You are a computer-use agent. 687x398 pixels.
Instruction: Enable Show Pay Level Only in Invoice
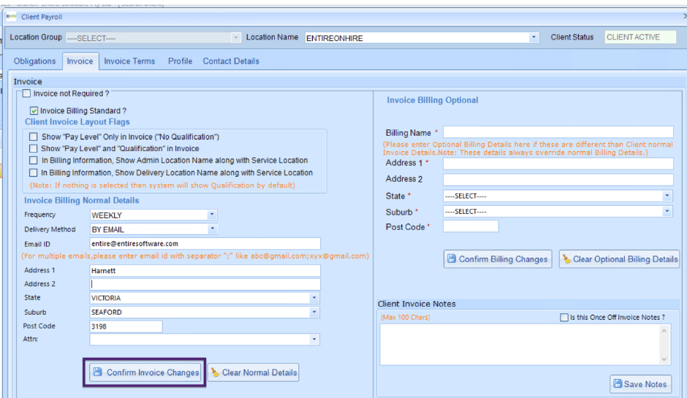33,137
